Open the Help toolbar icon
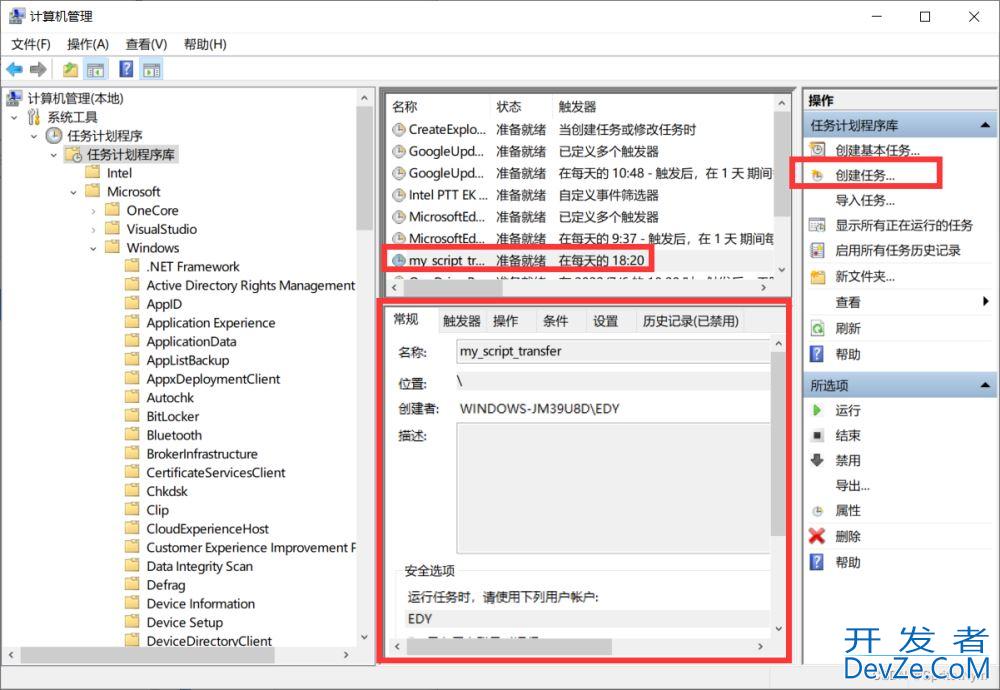 [x=126, y=69]
